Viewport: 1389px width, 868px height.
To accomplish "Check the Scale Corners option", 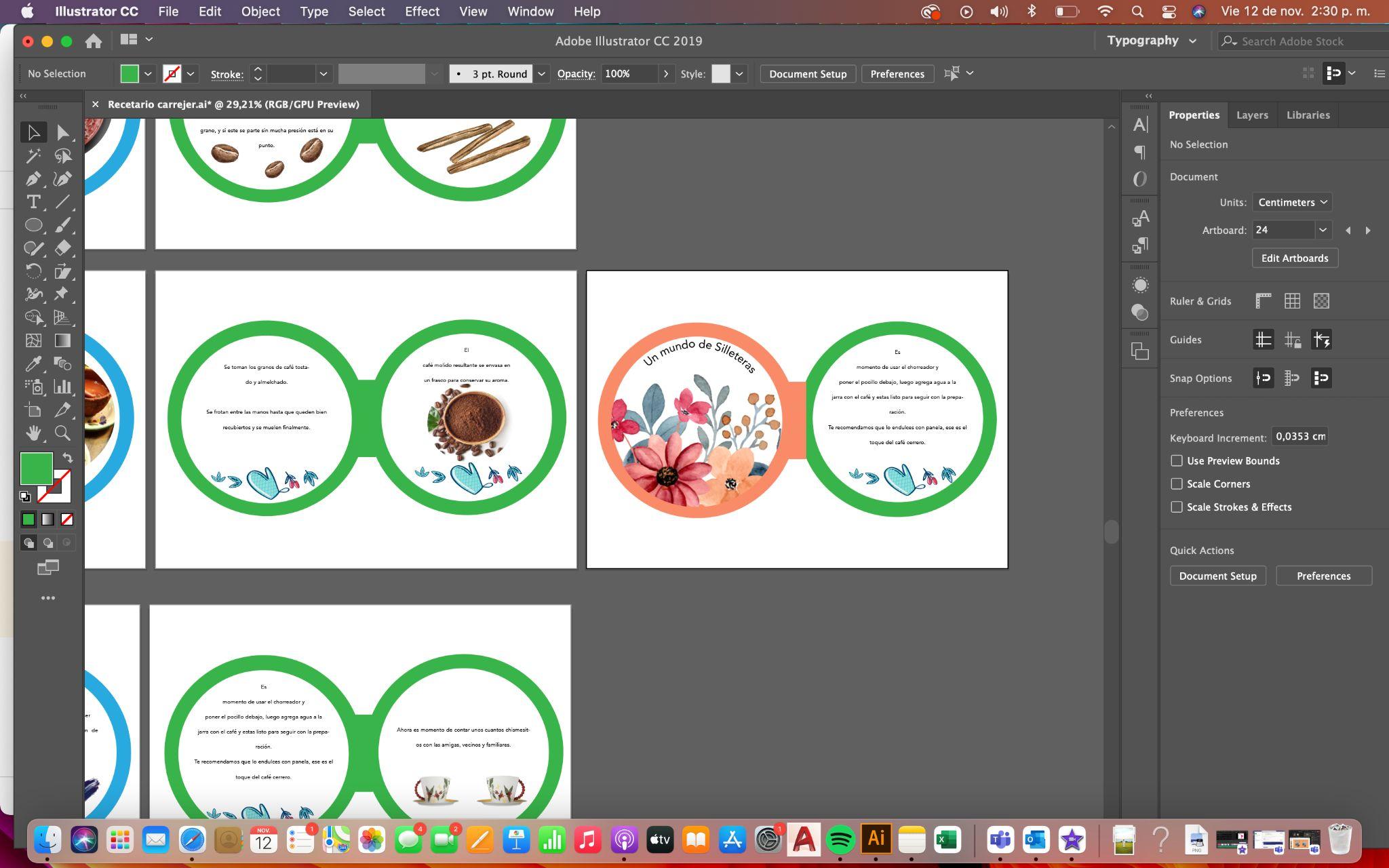I will point(1177,484).
